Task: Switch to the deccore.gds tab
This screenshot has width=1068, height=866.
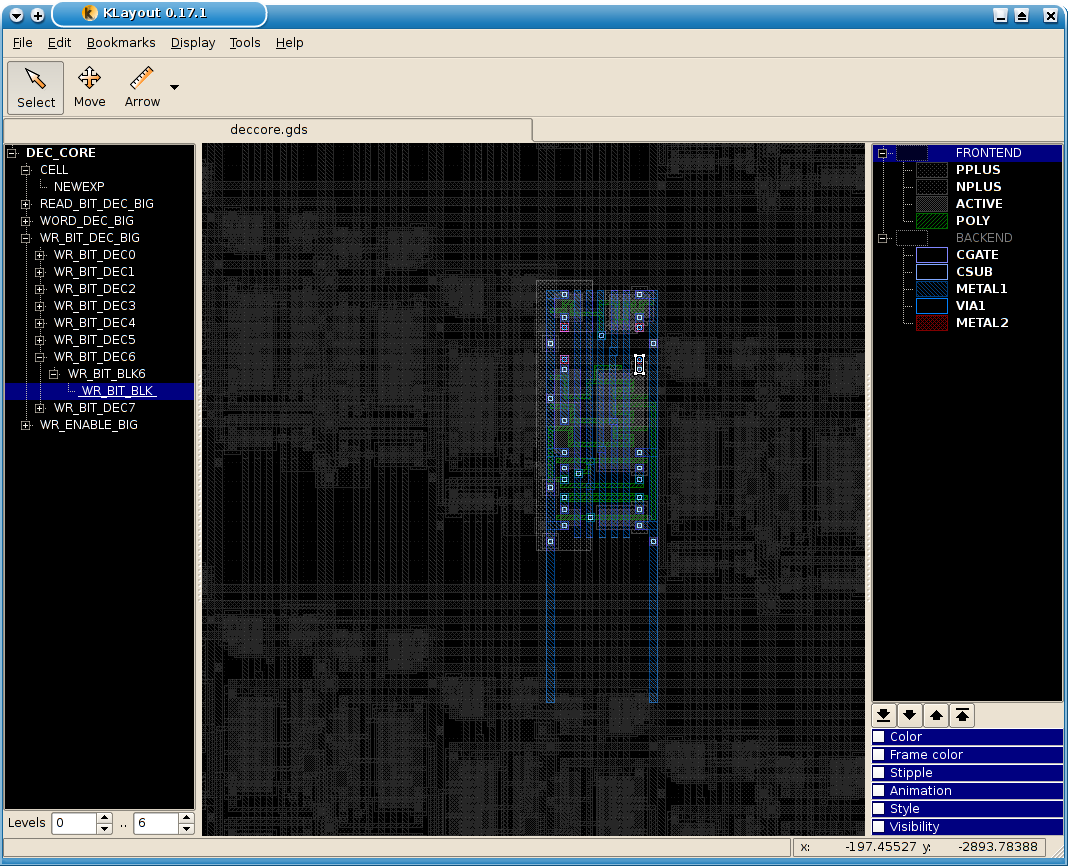Action: coord(268,130)
